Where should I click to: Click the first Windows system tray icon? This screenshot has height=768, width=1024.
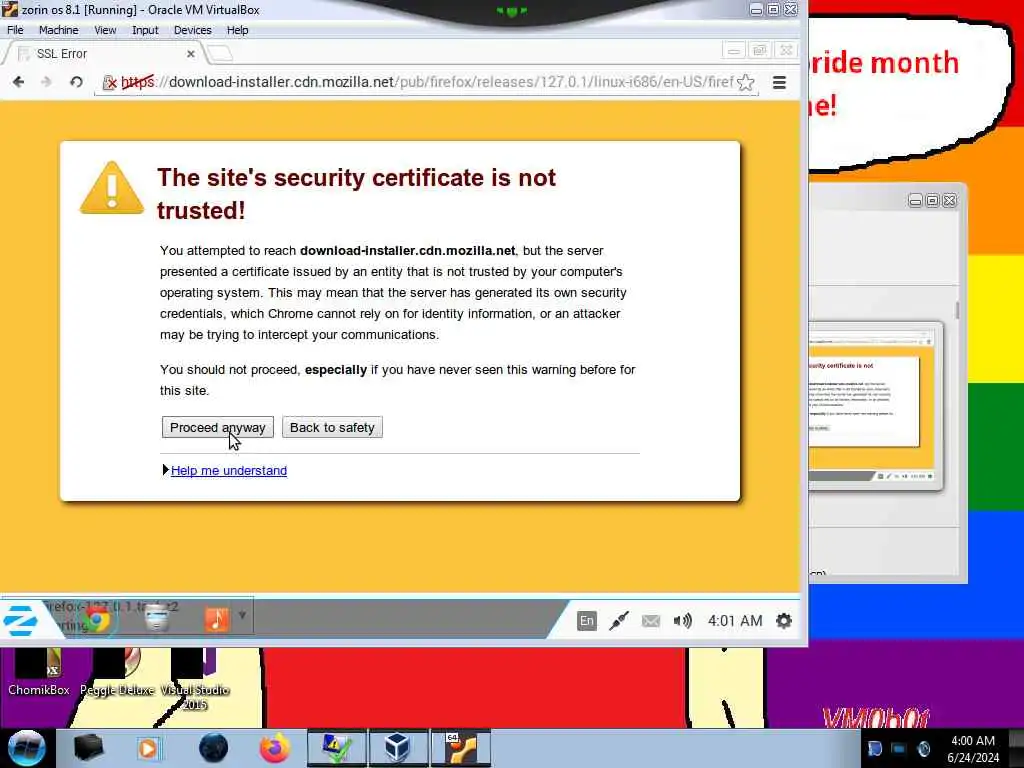click(x=874, y=748)
